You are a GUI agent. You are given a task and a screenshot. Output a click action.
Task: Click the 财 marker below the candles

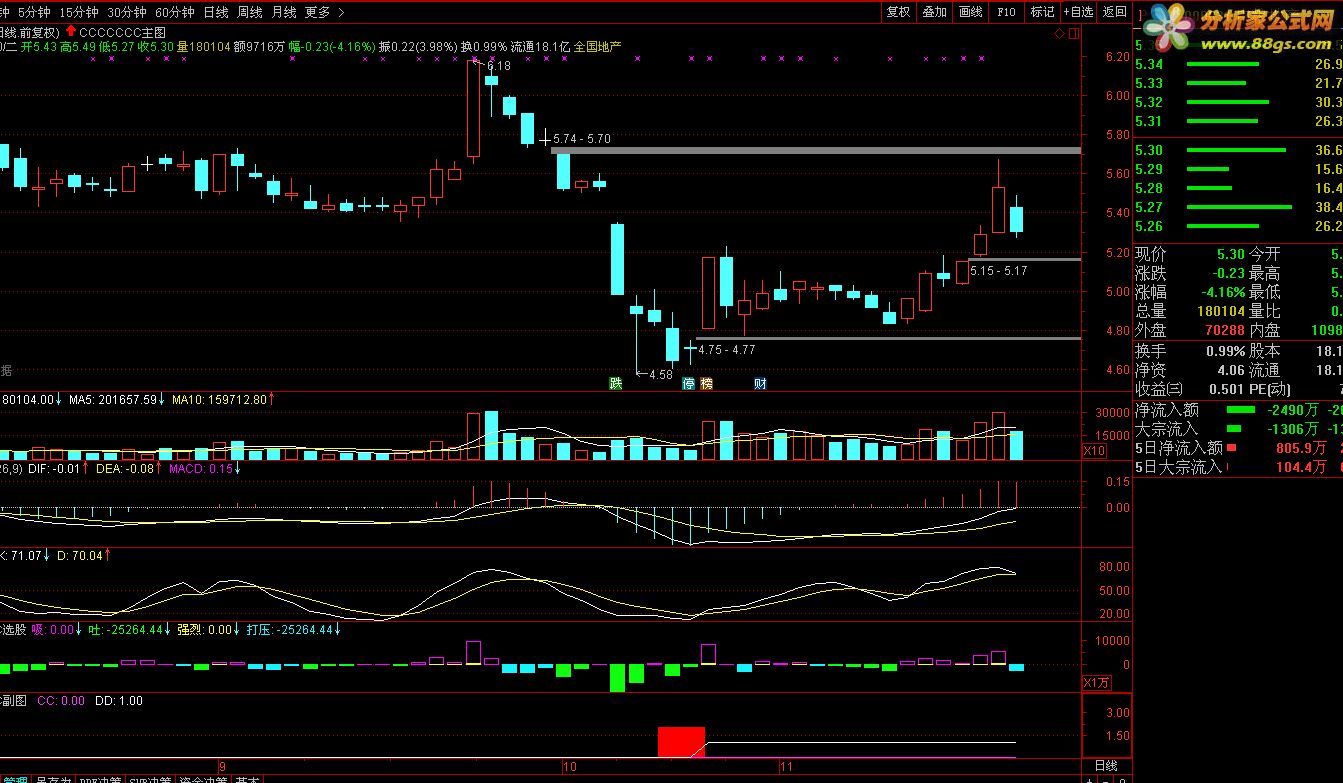[760, 383]
